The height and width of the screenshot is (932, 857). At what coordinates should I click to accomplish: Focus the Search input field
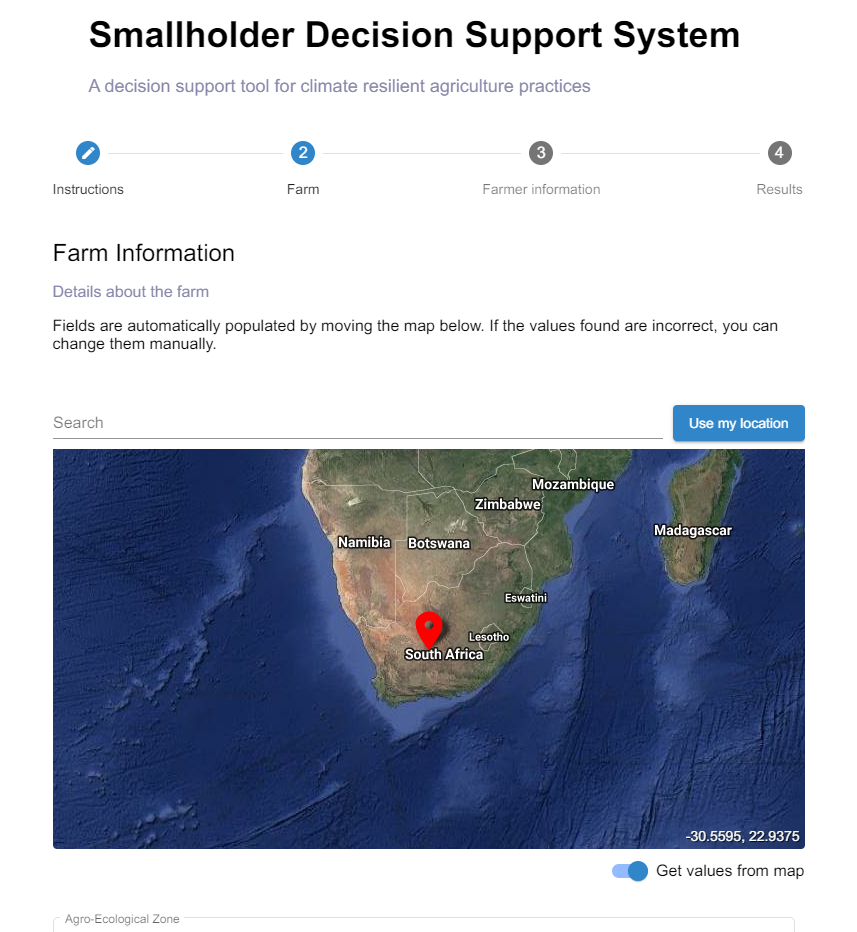357,423
